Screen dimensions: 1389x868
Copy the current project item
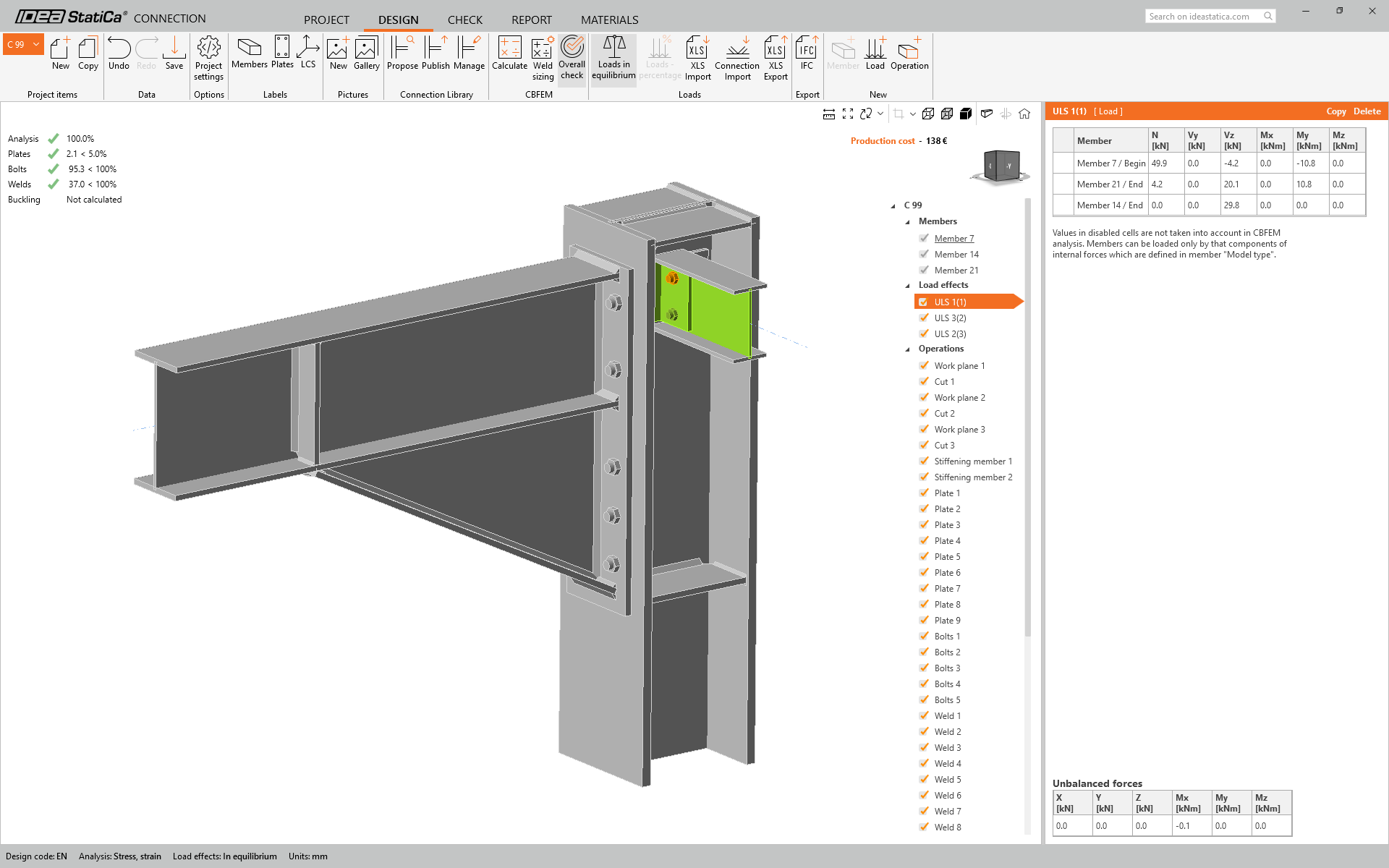click(x=88, y=53)
